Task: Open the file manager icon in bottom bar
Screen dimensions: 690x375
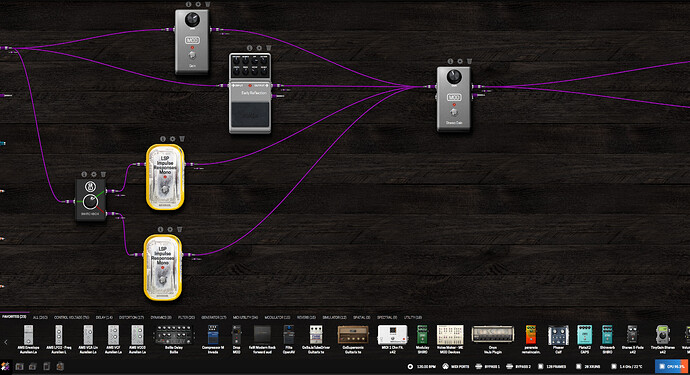Action: 47,366
